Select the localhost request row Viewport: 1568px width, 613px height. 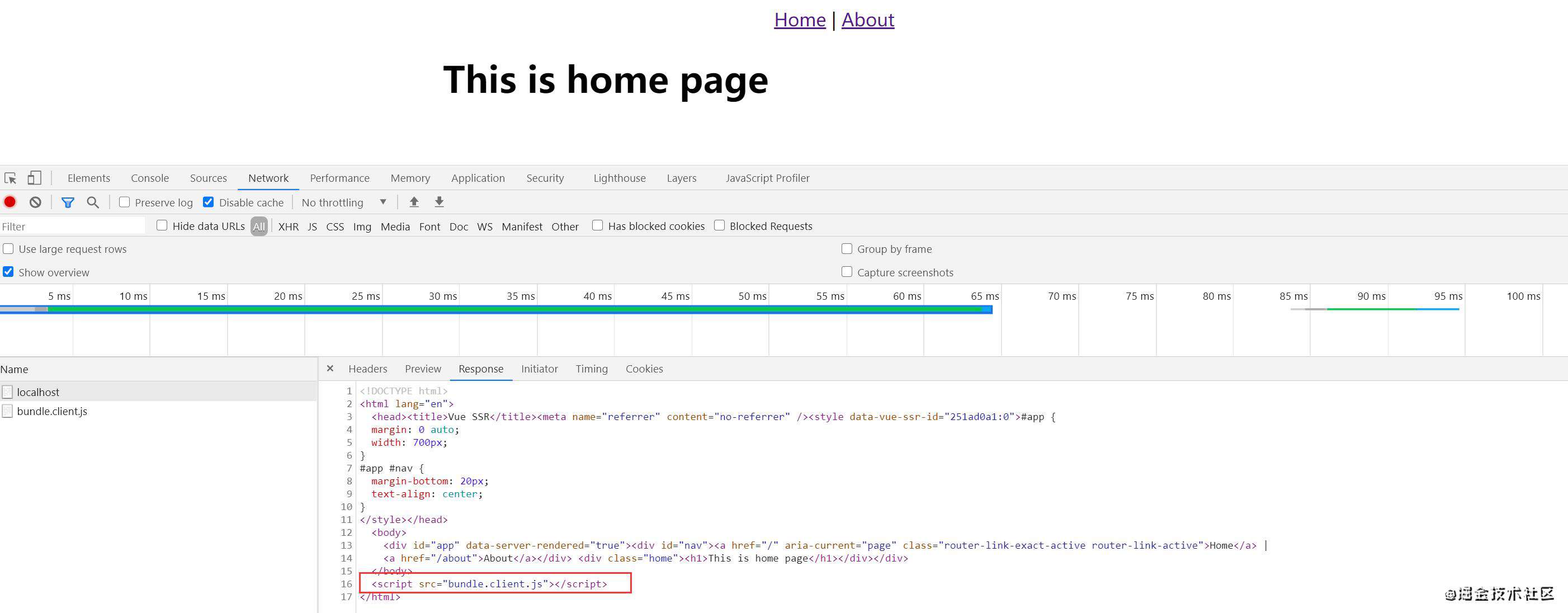tap(158, 392)
